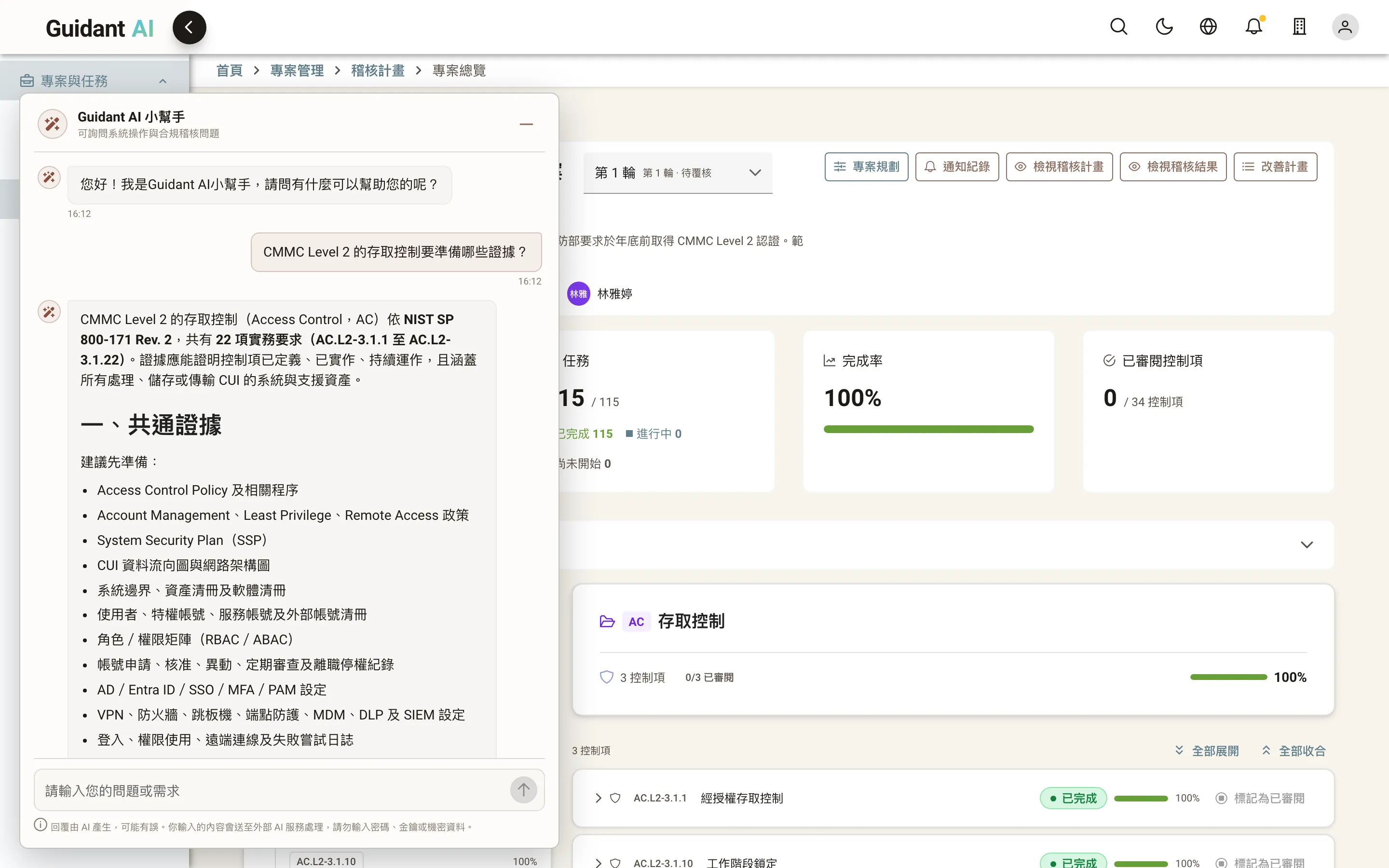Open the 第 1 輪 round dropdown
Viewport: 1389px width, 868px height.
click(x=677, y=173)
